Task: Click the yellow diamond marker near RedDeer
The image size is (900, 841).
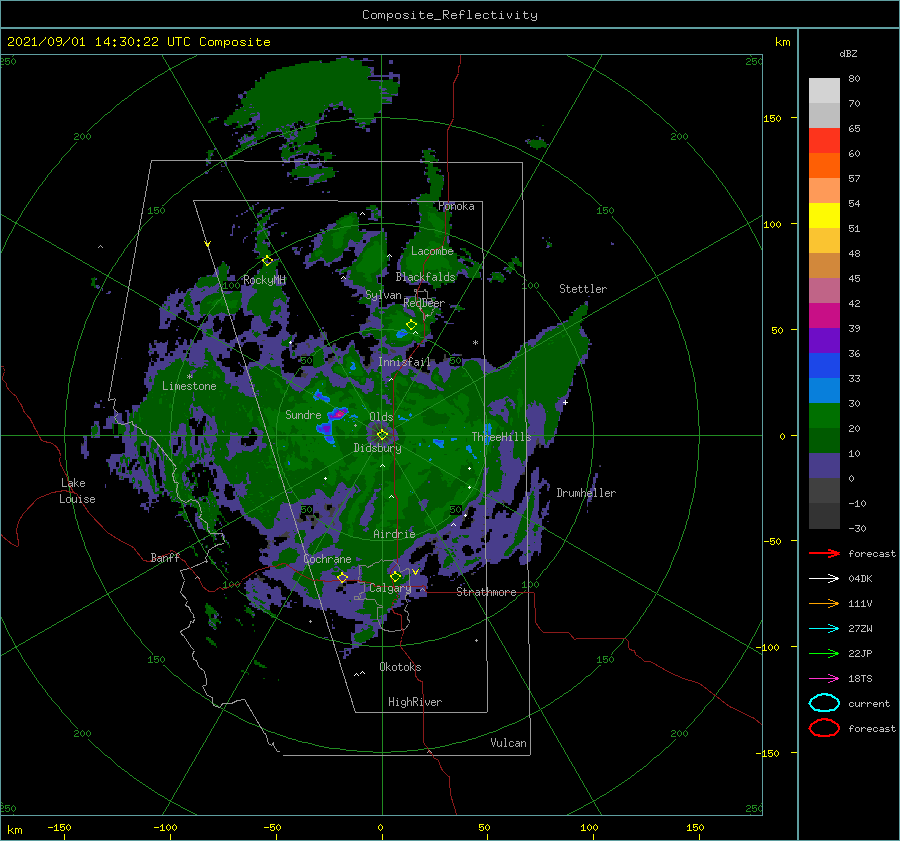Action: pyautogui.click(x=411, y=324)
